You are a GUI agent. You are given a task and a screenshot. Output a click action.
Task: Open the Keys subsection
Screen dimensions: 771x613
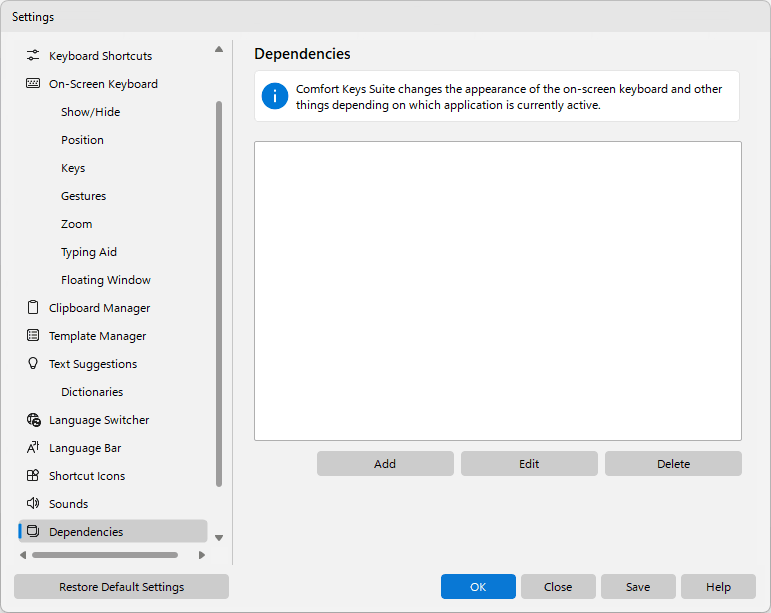click(x=73, y=168)
